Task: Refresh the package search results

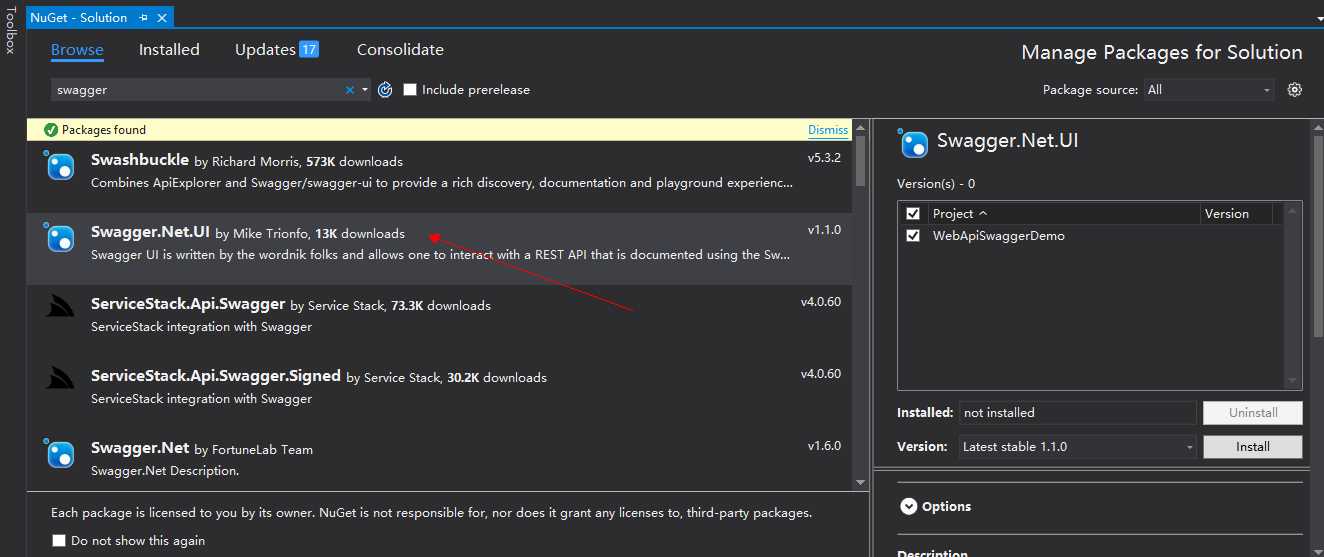Action: (385, 90)
